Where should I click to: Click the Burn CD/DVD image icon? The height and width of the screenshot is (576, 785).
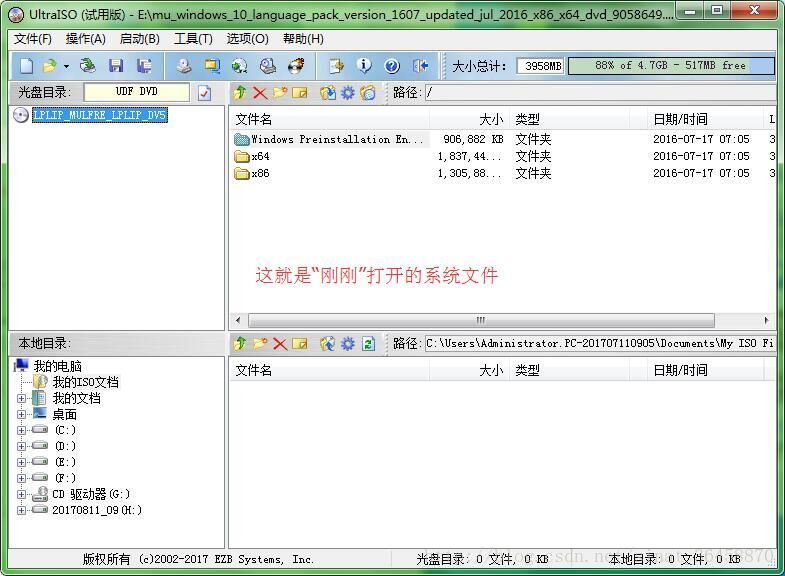point(296,66)
